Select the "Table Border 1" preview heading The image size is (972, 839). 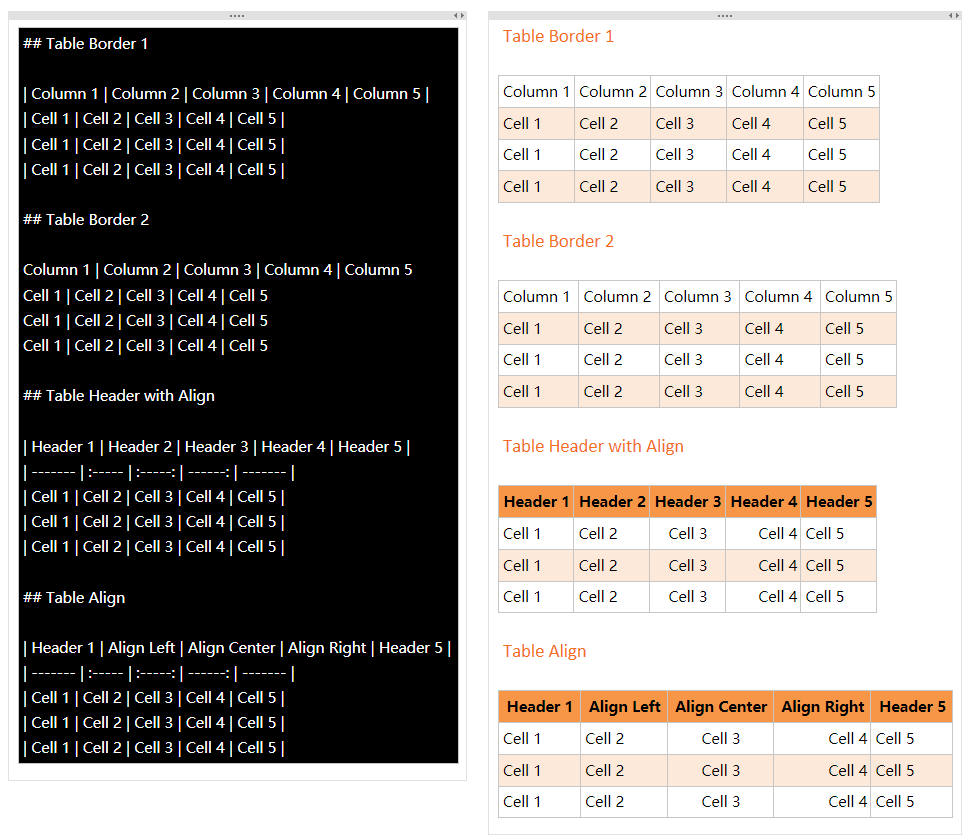pyautogui.click(x=558, y=36)
